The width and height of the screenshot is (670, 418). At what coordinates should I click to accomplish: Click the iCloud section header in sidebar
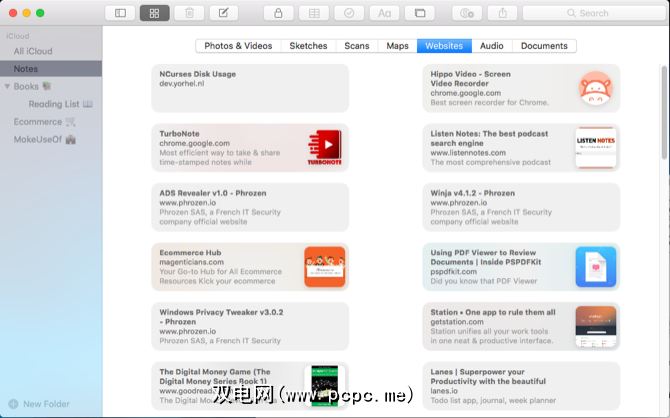tap(18, 36)
